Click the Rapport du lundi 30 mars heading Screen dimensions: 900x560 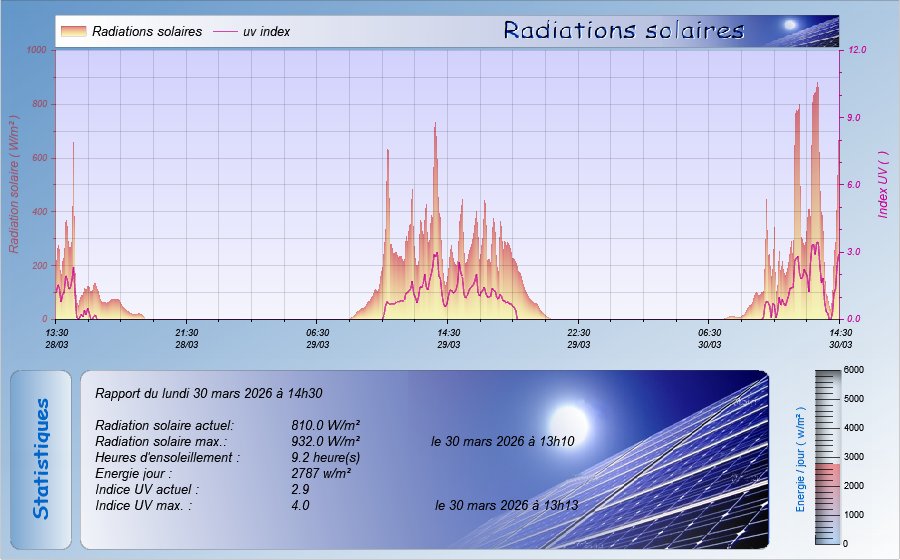(x=208, y=394)
